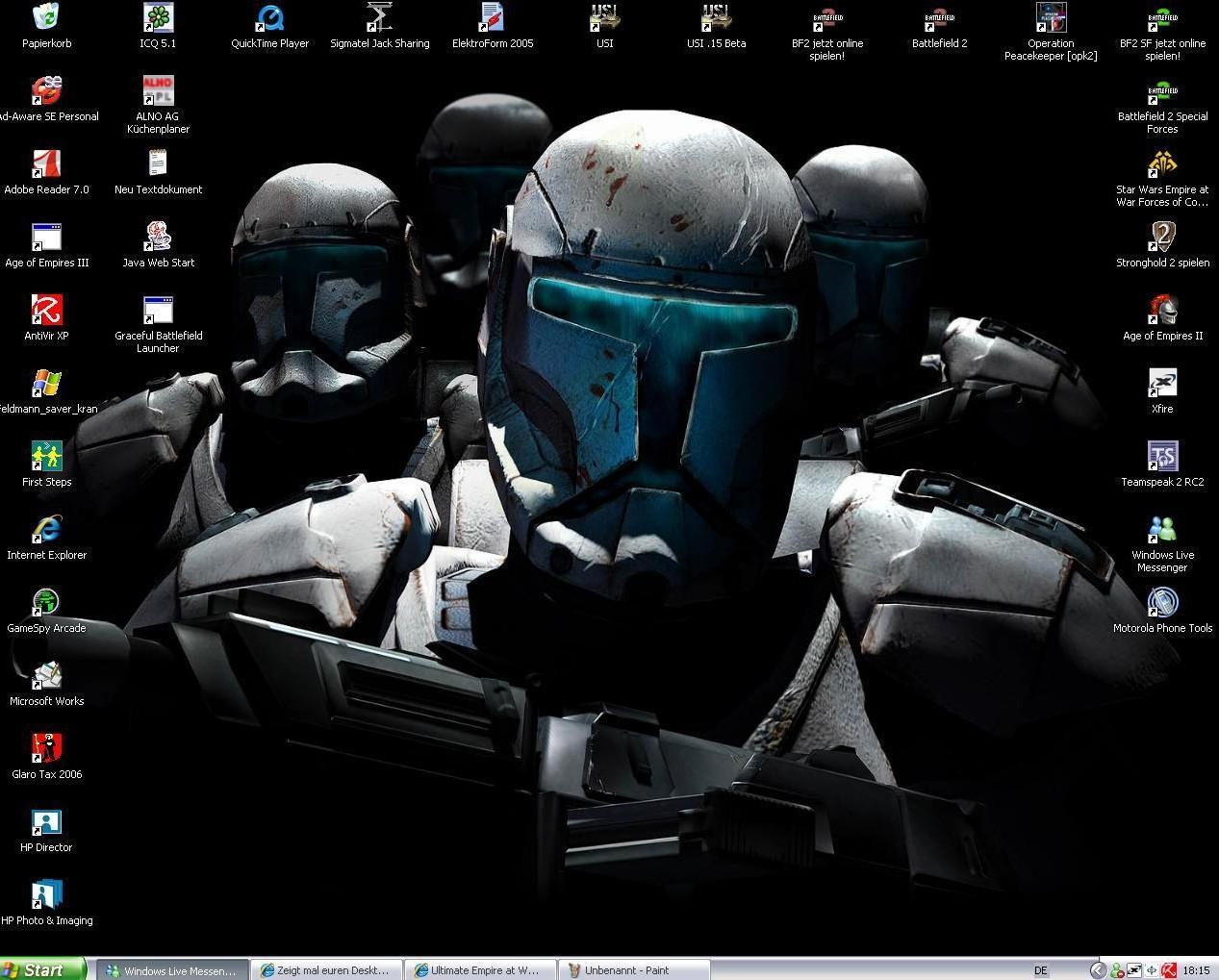Select the HP Director icon

46,821
